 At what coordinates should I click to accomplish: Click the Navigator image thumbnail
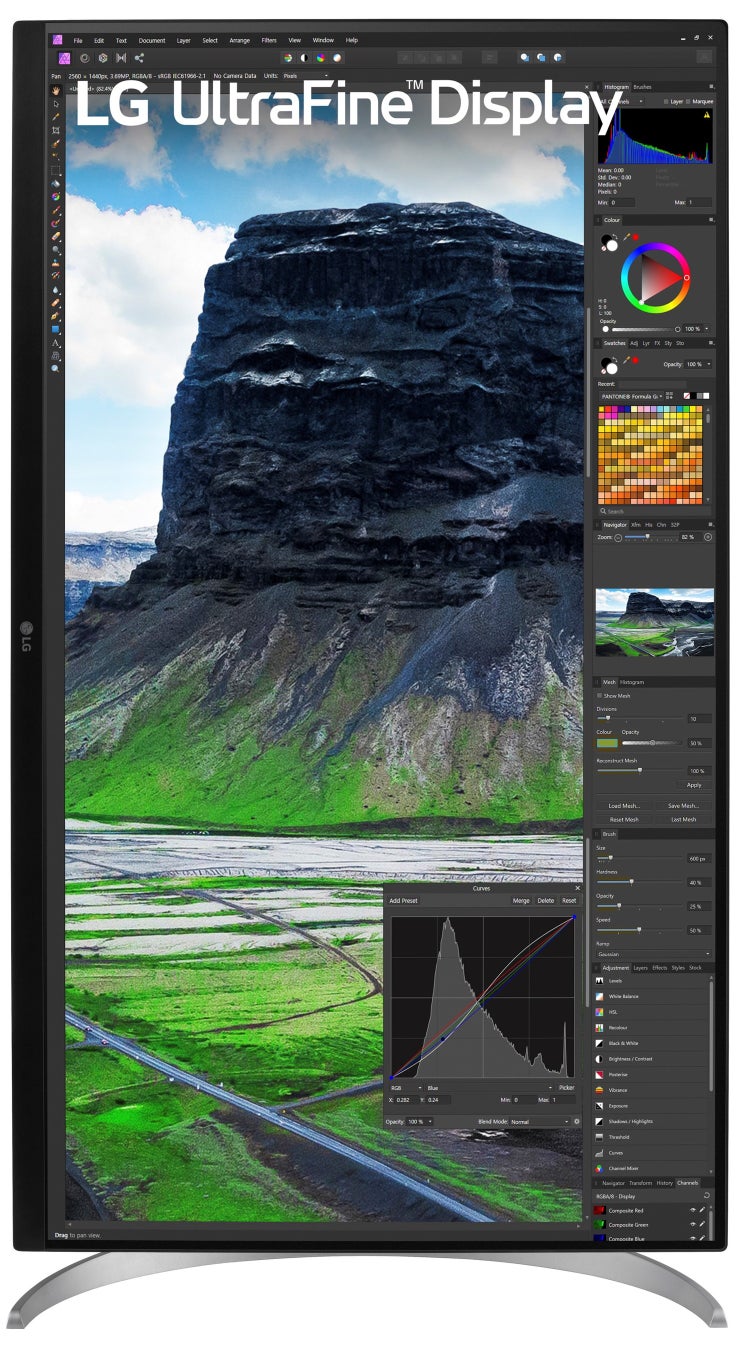pyautogui.click(x=655, y=622)
